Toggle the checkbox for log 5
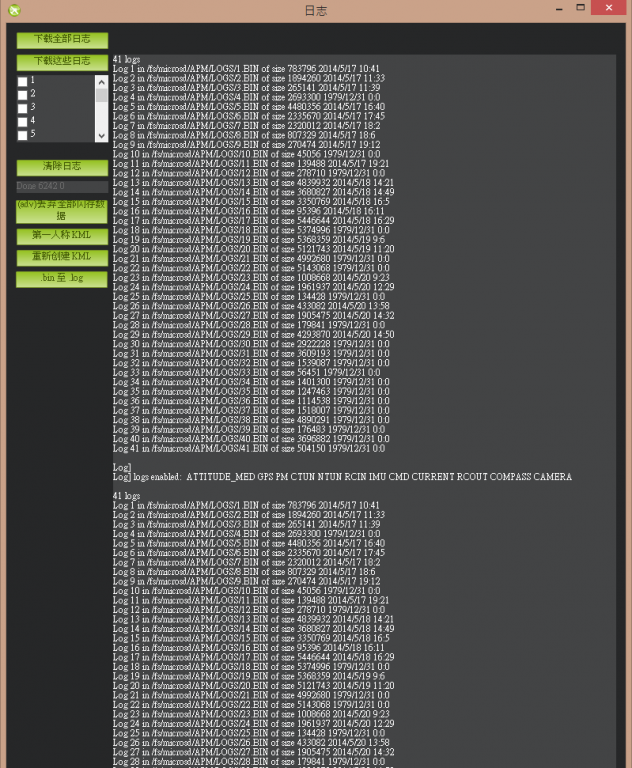632x768 pixels. point(23,135)
